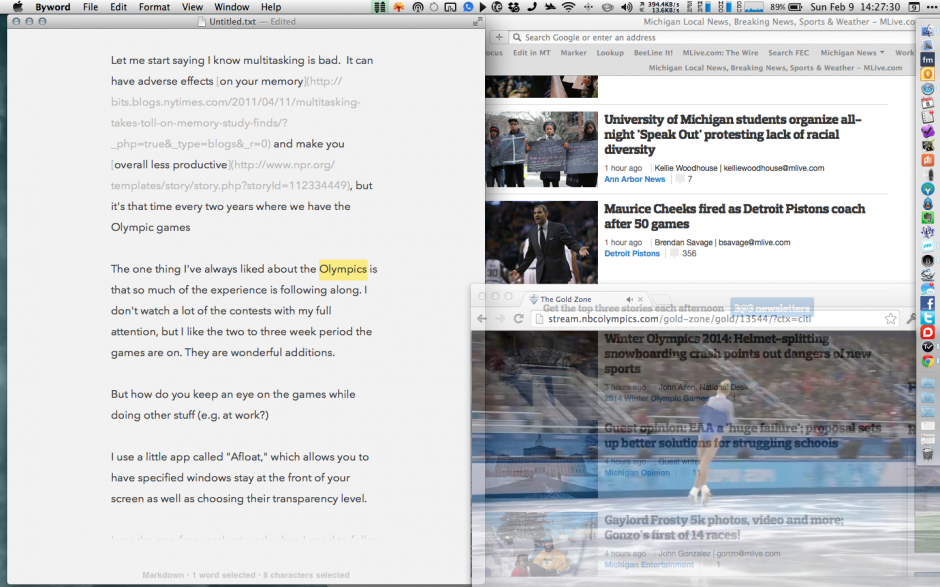Open the Format menu
This screenshot has width=940, height=587.
[154, 7]
